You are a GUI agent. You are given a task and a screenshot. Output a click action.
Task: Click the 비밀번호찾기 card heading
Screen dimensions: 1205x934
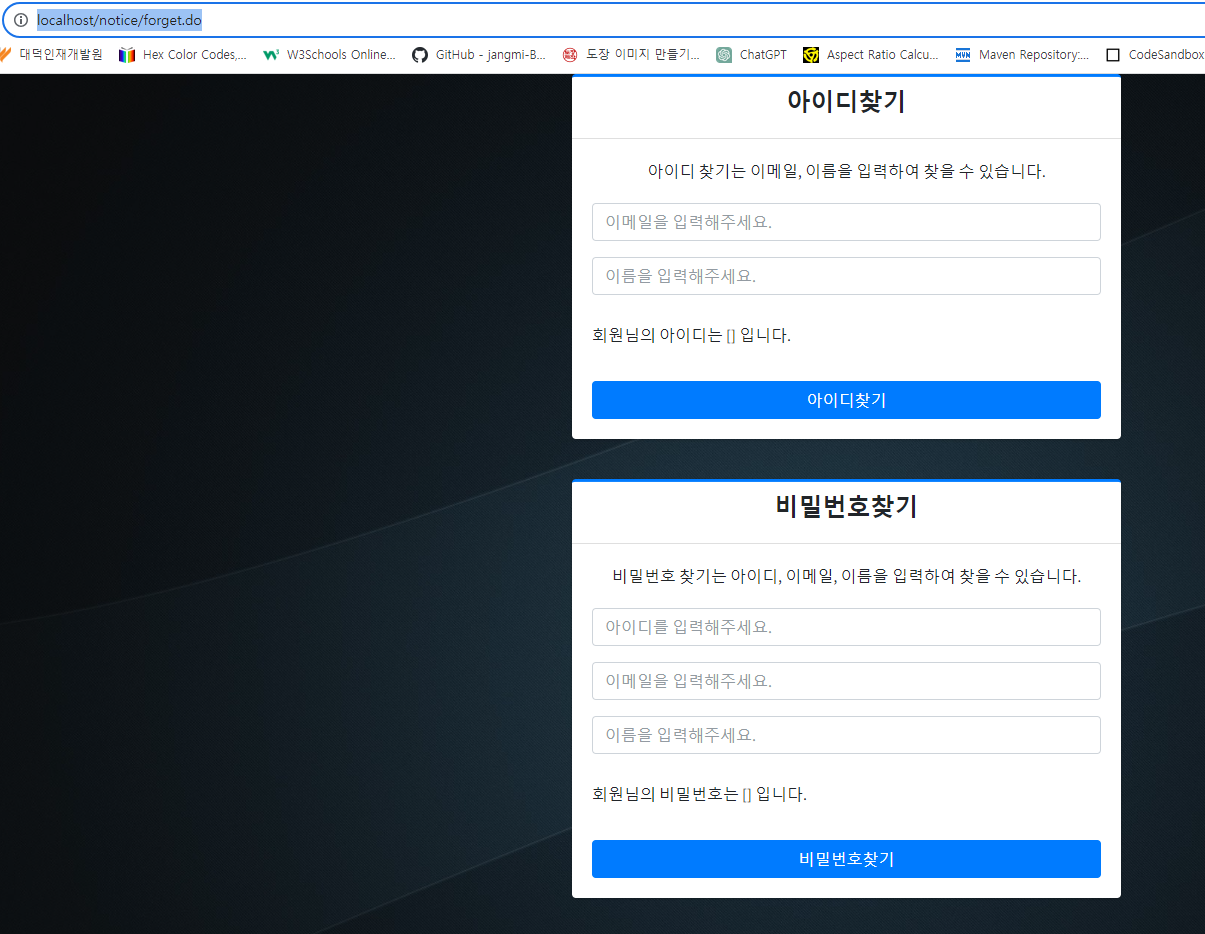click(846, 506)
